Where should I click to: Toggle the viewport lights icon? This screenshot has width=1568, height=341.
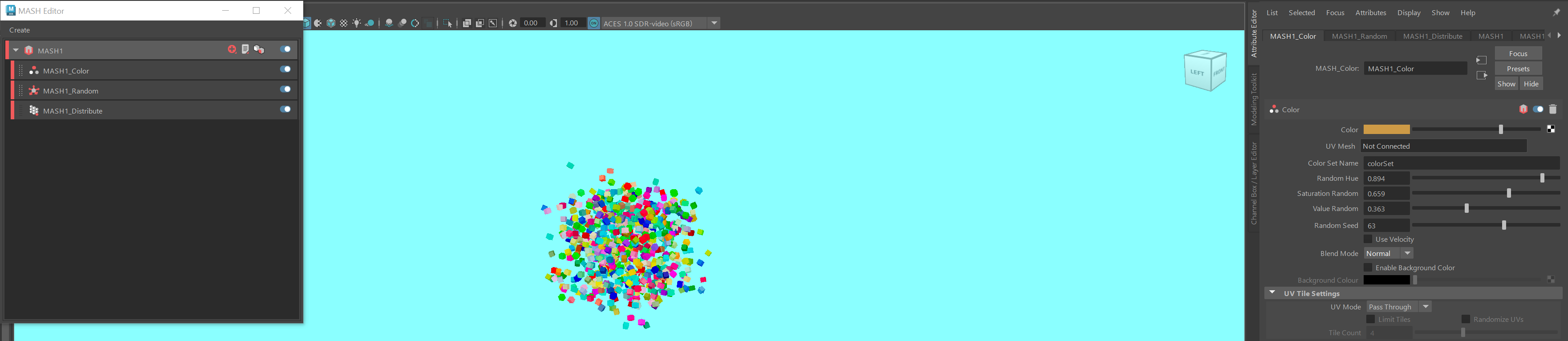[357, 23]
